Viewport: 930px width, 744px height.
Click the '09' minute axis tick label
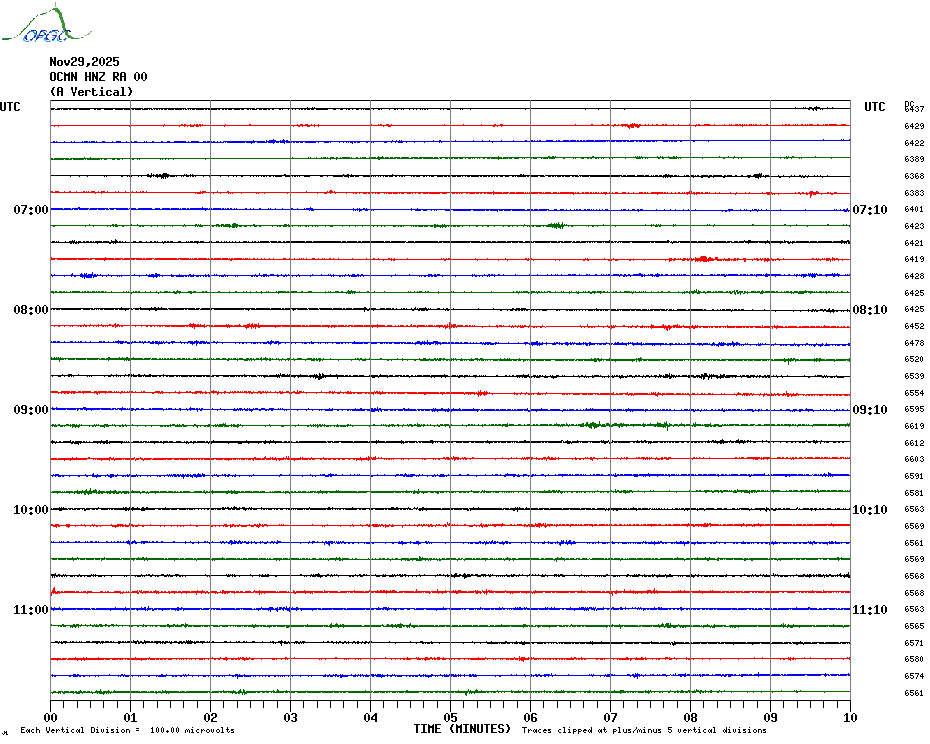point(770,717)
